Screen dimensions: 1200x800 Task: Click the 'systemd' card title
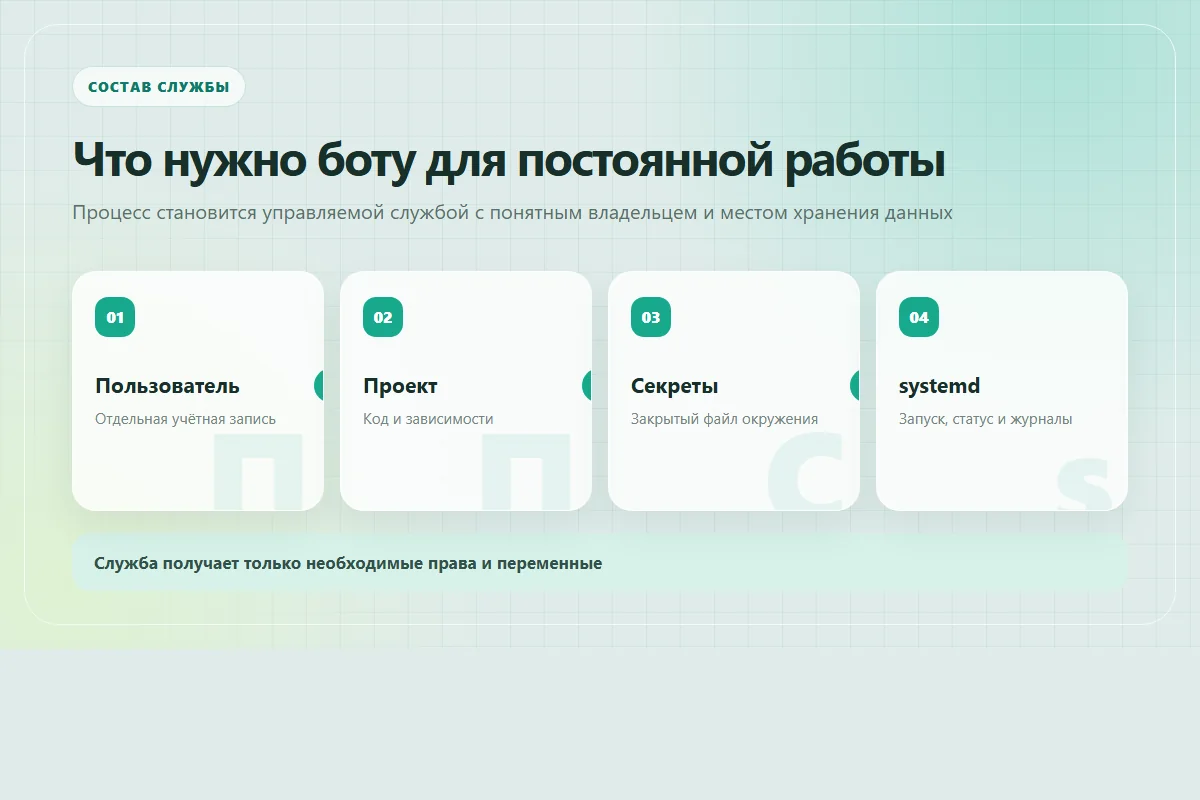point(939,386)
